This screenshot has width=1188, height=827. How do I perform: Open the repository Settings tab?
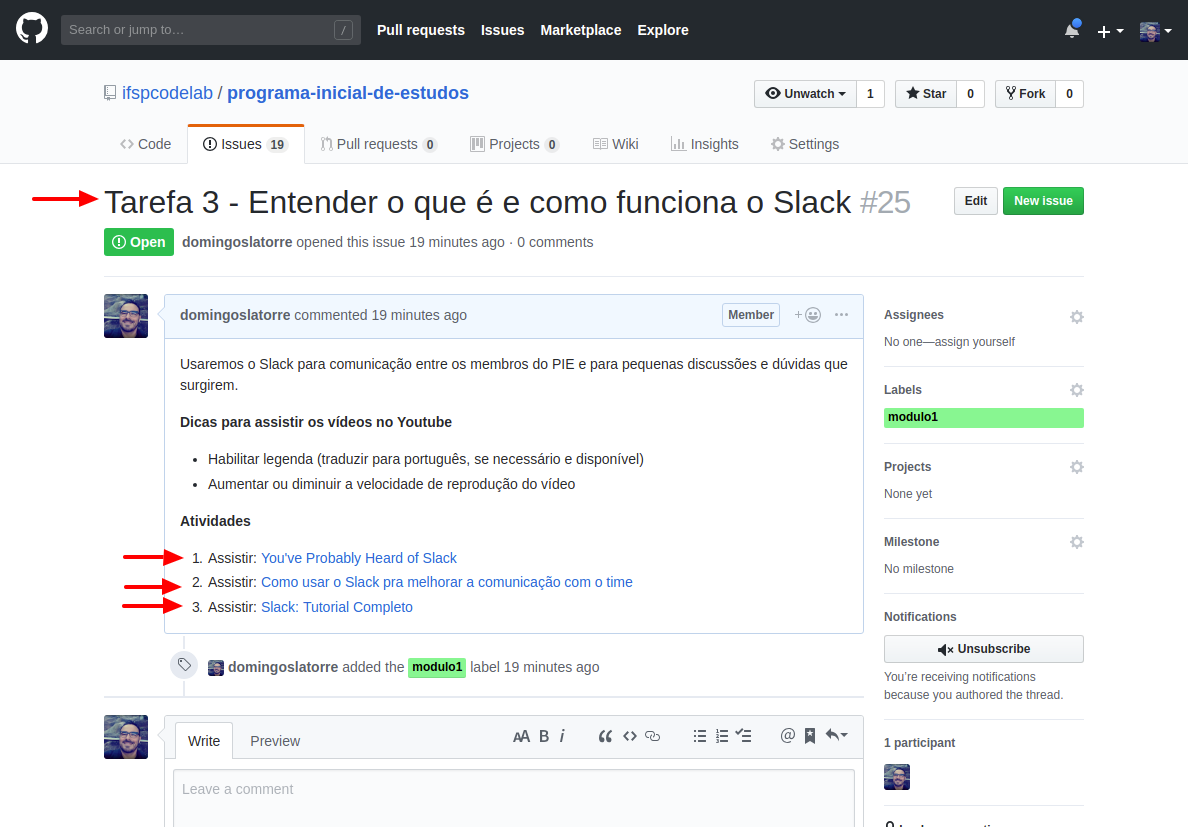(x=805, y=144)
